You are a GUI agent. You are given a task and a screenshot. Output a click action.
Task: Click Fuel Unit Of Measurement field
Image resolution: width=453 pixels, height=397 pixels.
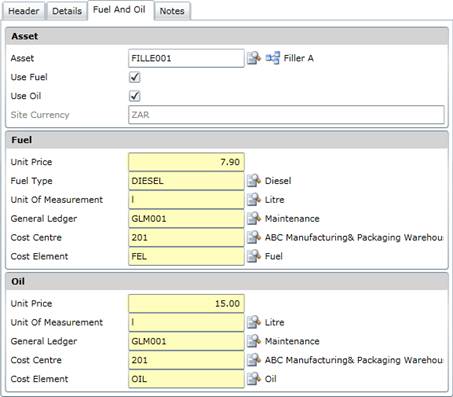coord(186,200)
